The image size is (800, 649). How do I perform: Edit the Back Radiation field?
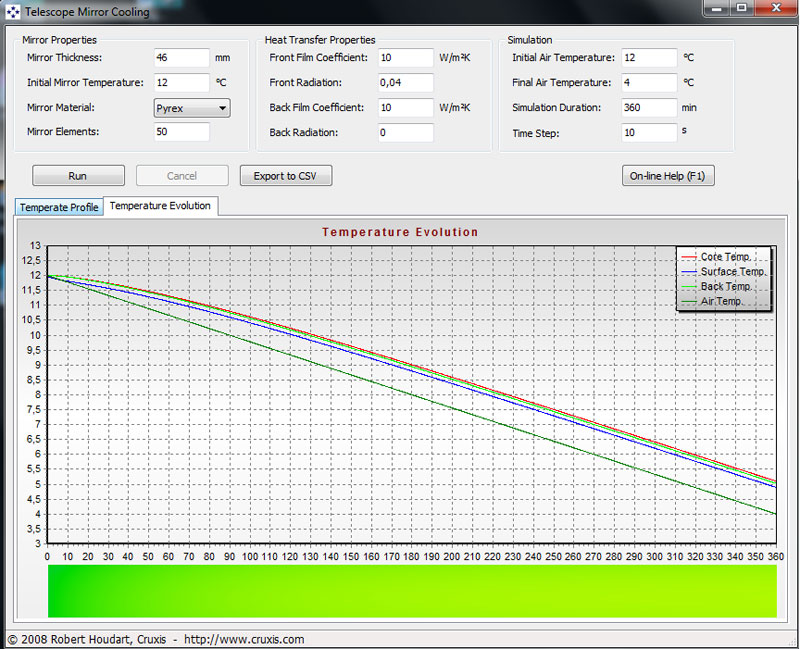(406, 133)
